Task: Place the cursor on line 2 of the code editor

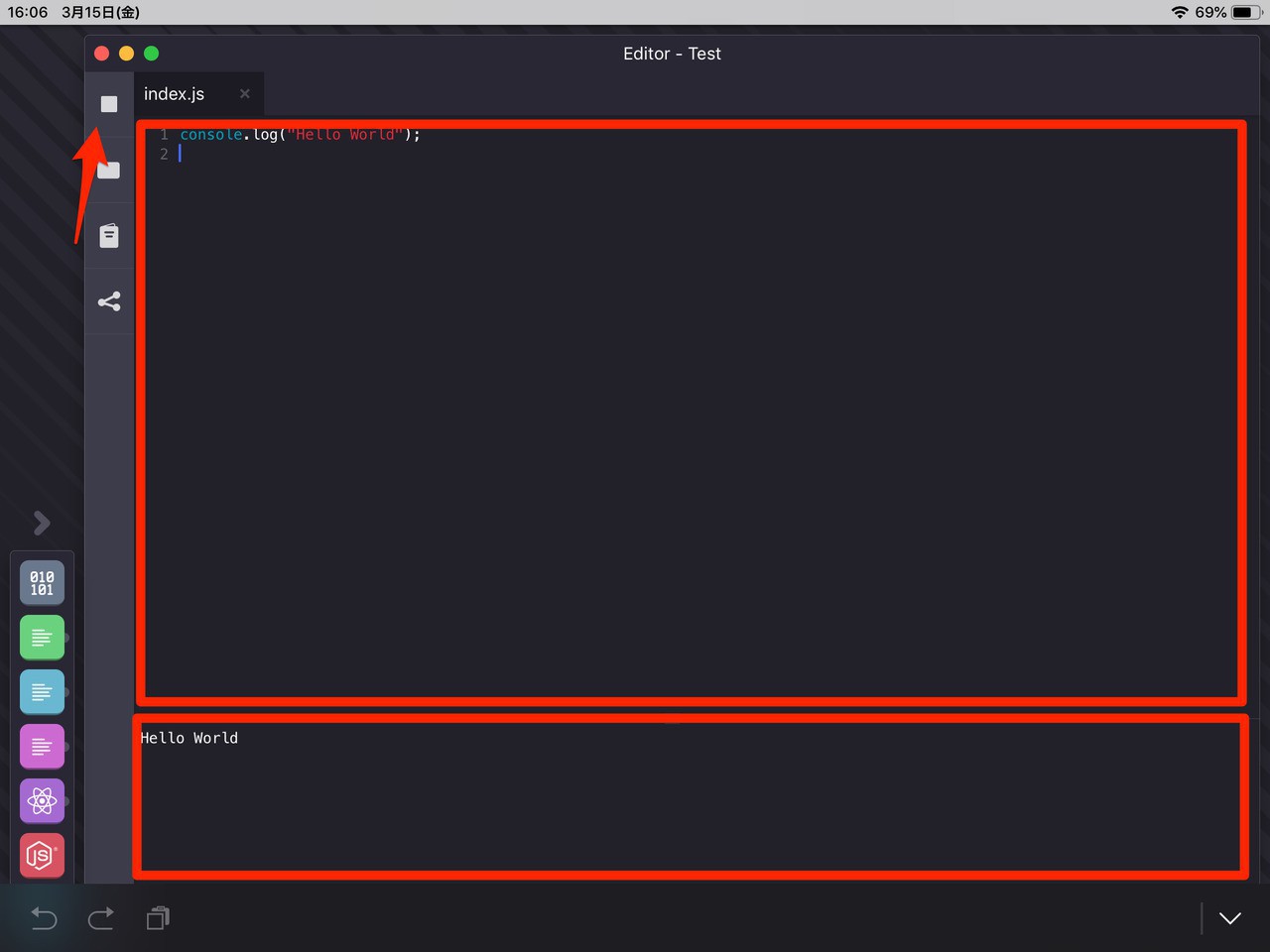Action: [695, 154]
